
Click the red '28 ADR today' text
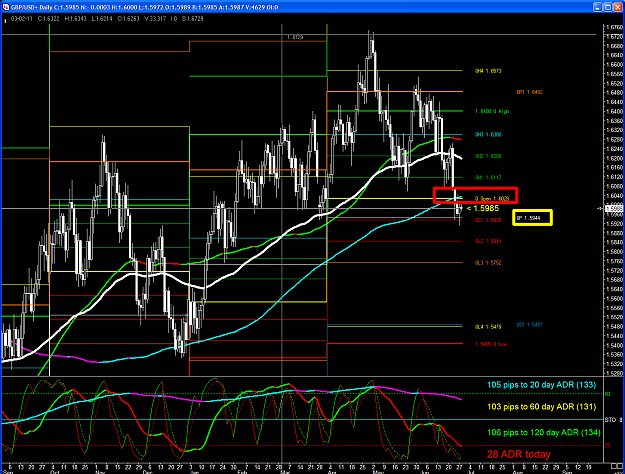pos(519,454)
